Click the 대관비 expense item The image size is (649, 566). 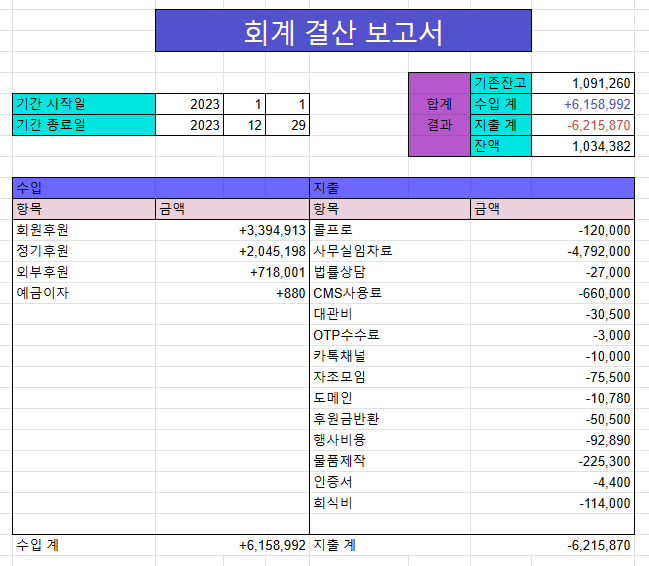390,314
